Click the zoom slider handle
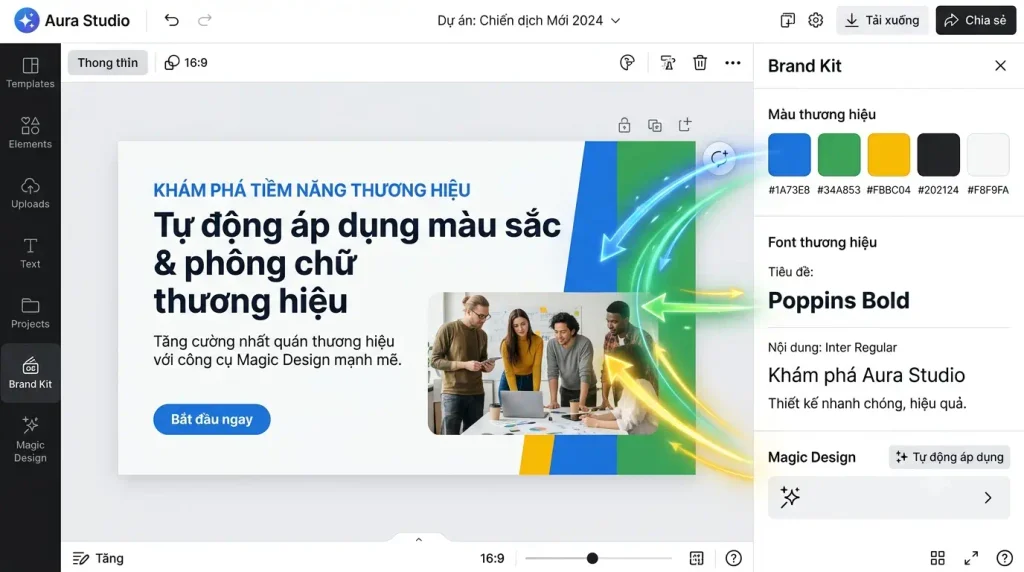The image size is (1024, 572). (592, 558)
